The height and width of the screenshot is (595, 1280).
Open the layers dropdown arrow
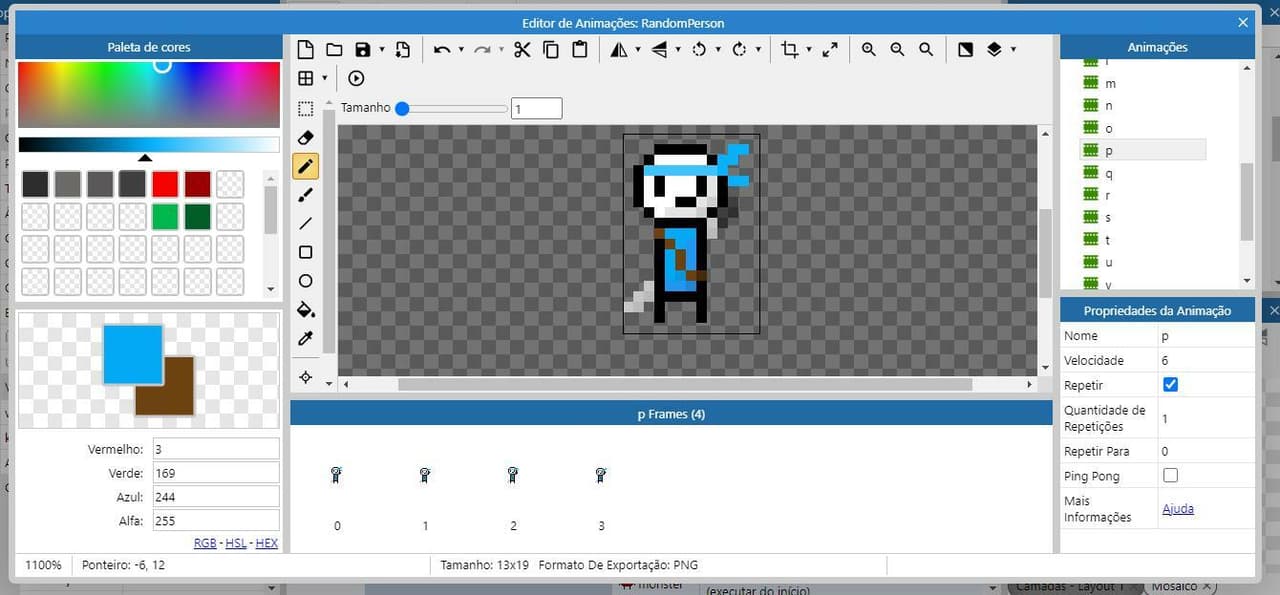(x=1013, y=49)
